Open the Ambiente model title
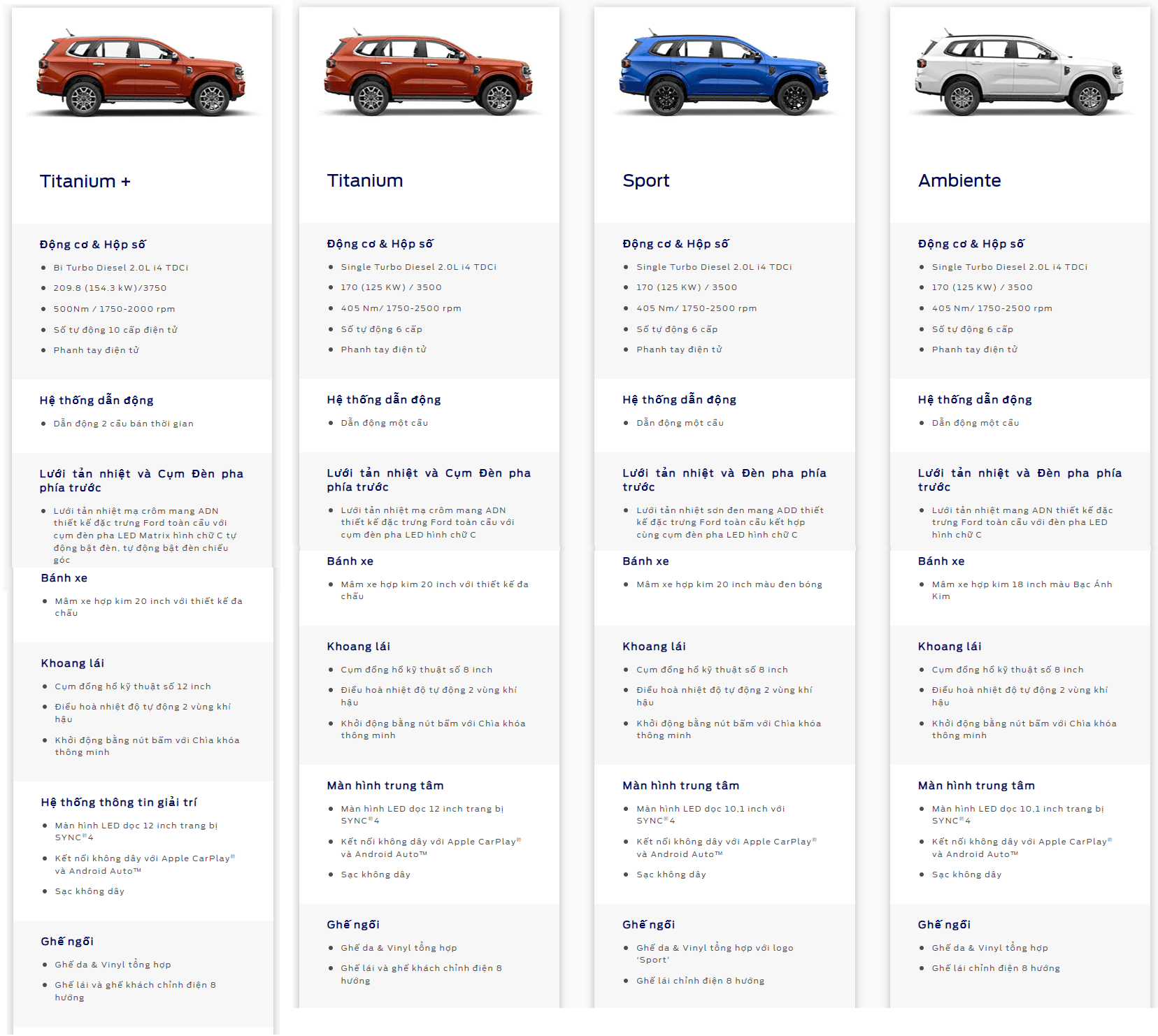The height and width of the screenshot is (1036, 1158). click(x=959, y=181)
